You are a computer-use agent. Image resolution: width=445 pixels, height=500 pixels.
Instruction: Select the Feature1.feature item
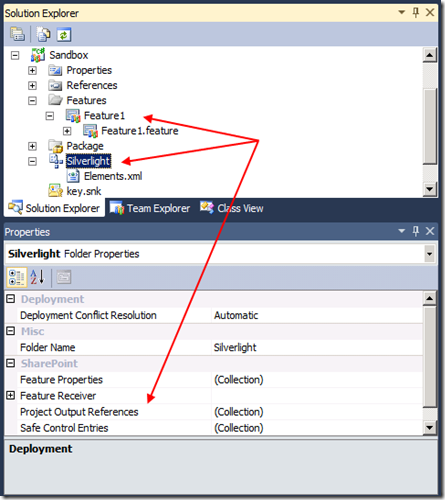pyautogui.click(x=139, y=131)
